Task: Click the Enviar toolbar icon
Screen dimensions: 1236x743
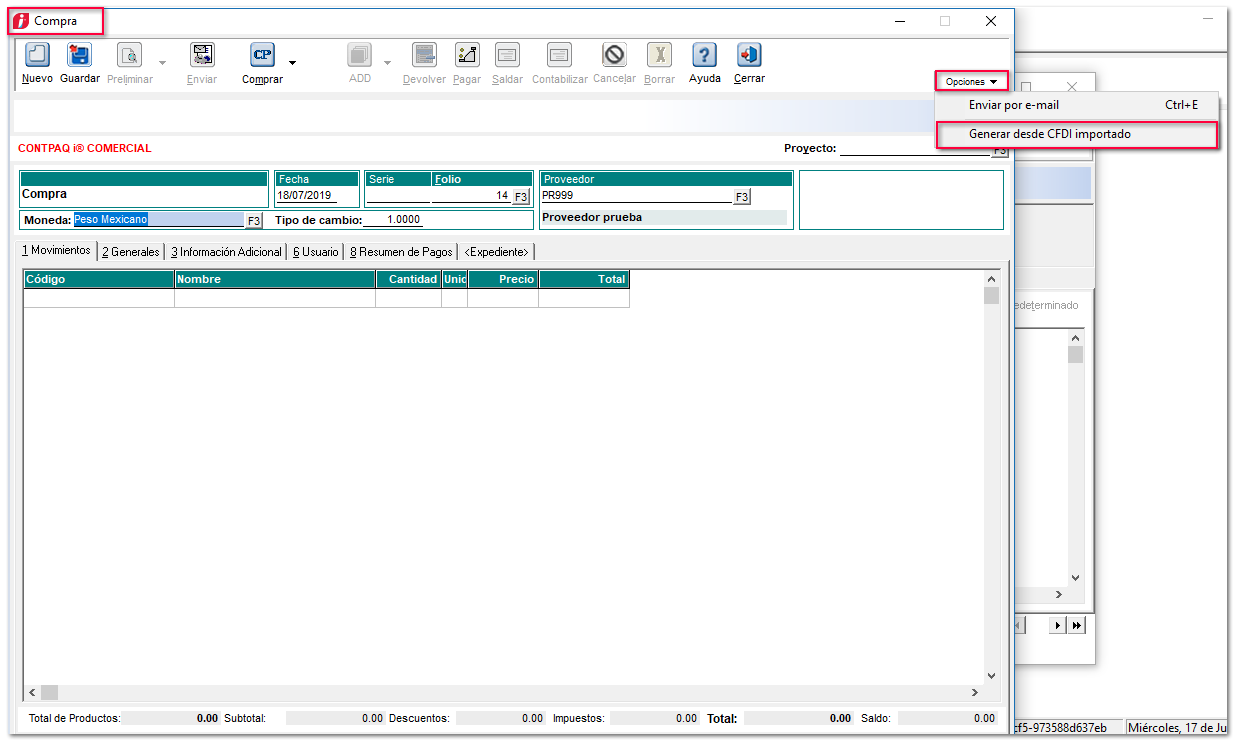Action: 202,55
